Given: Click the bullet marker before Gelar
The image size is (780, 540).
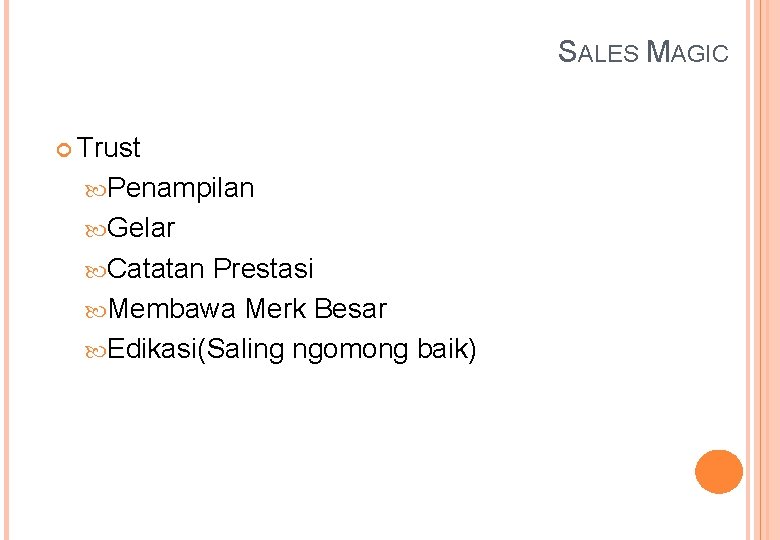Looking at the screenshot, I should pyautogui.click(x=96, y=229).
